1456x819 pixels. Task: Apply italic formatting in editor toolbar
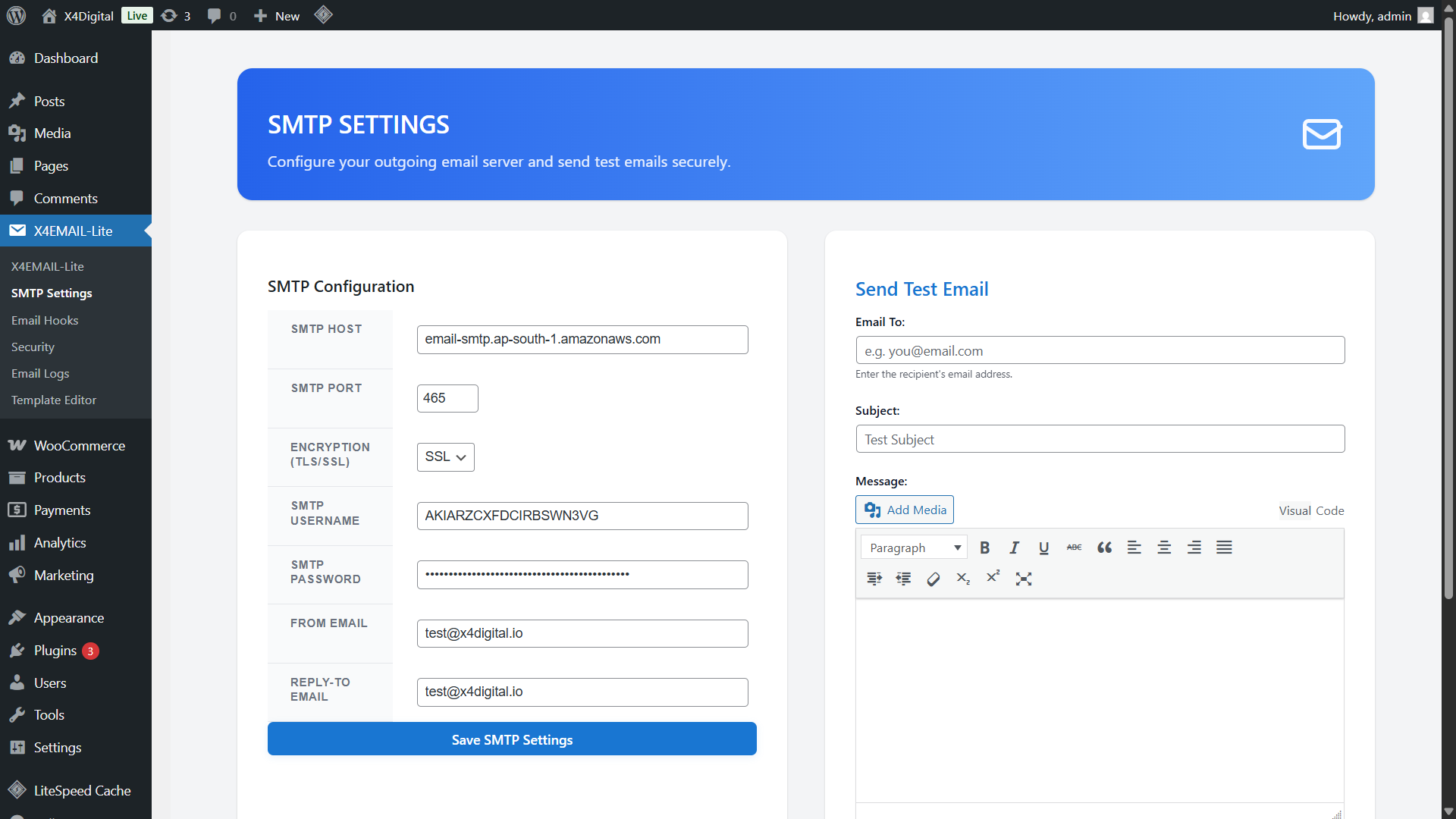pos(1014,548)
